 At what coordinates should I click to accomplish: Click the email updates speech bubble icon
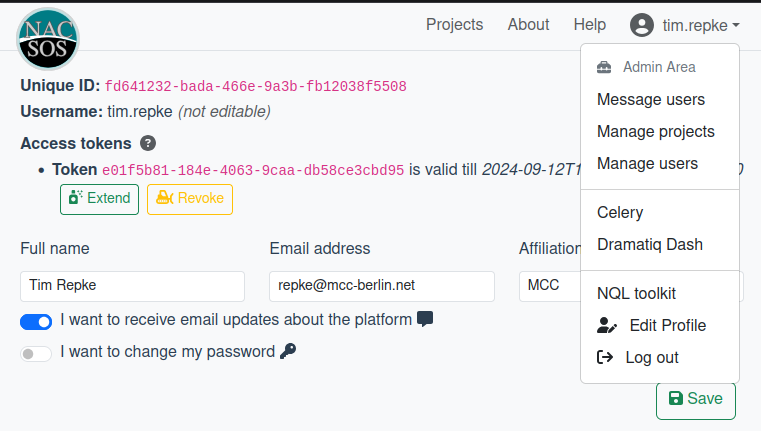[425, 319]
